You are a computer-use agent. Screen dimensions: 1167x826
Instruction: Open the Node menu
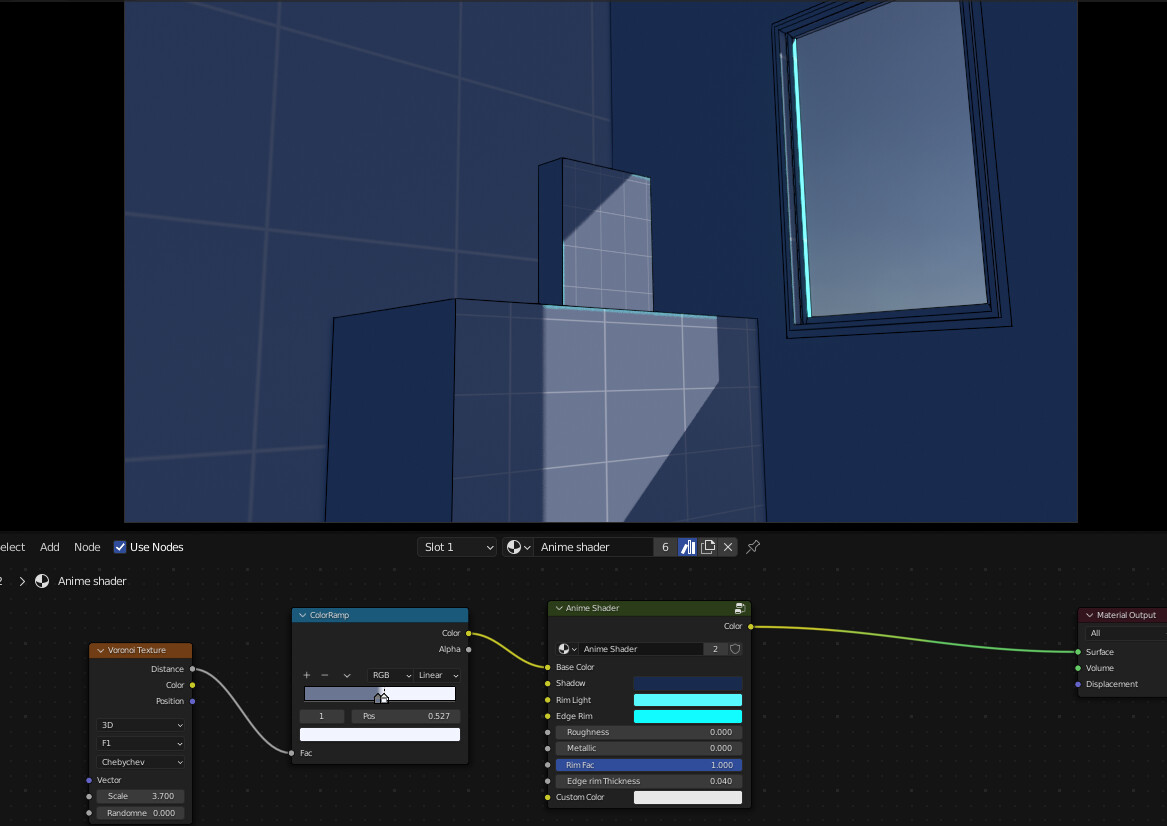pyautogui.click(x=87, y=547)
